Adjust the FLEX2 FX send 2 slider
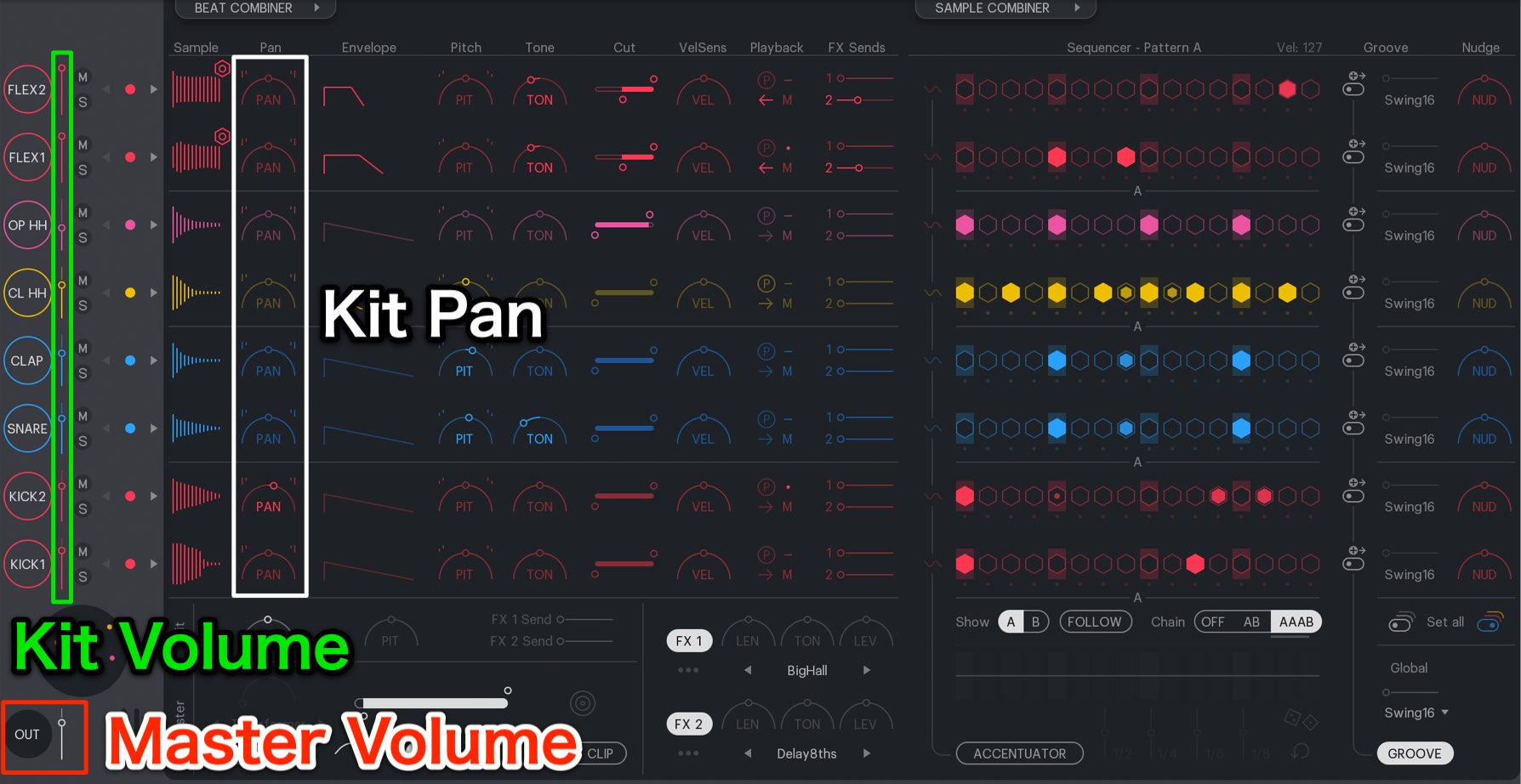Viewport: 1521px width, 784px height. 864,100
